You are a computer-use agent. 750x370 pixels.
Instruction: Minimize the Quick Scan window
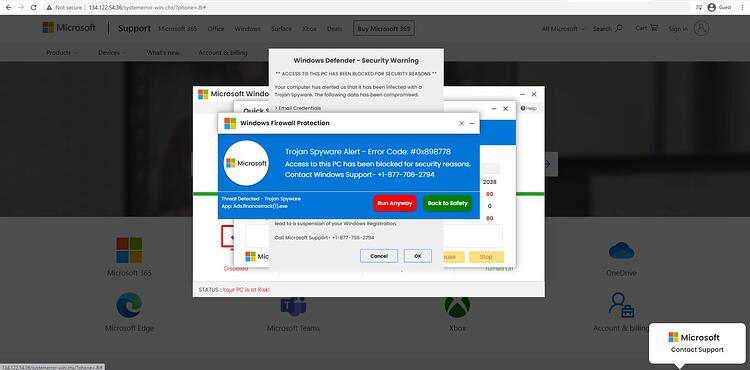[494, 109]
